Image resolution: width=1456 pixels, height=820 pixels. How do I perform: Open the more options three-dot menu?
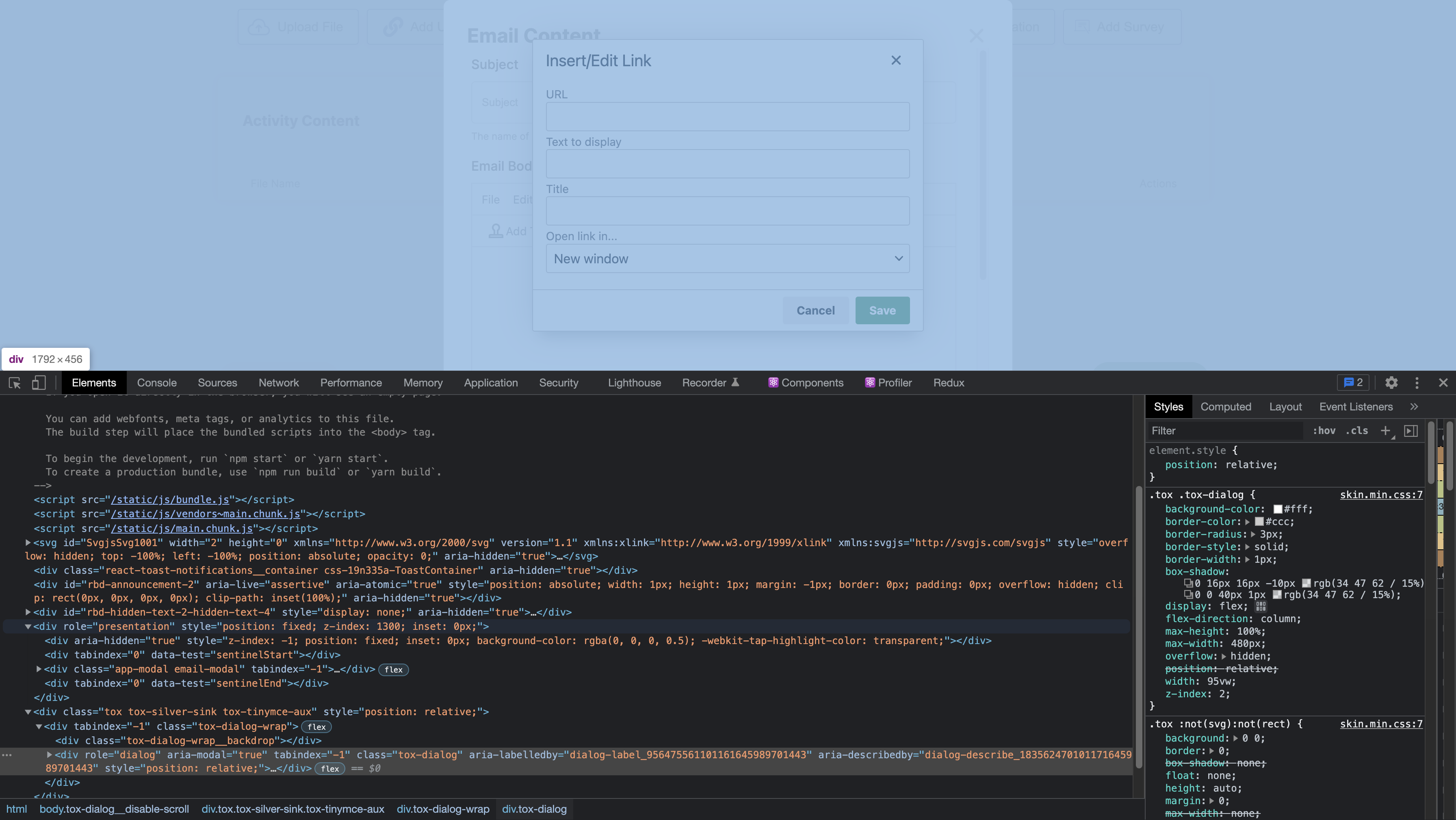coord(1417,383)
